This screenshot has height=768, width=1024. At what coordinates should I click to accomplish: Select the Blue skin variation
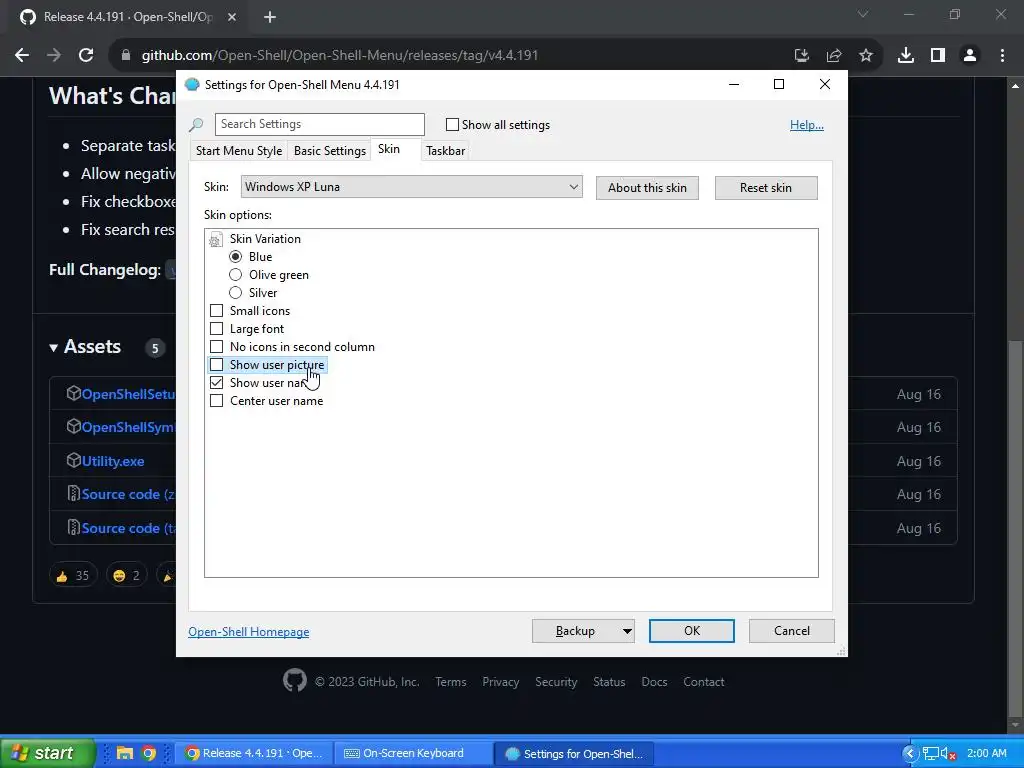[235, 257]
